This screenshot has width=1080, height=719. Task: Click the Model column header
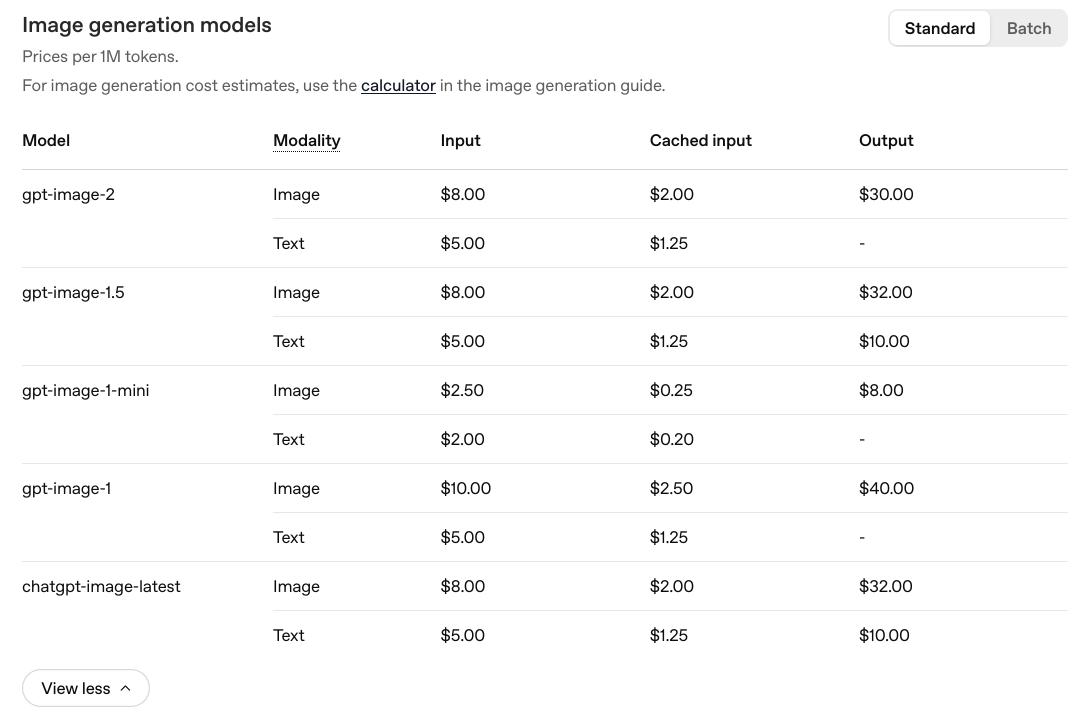coord(46,141)
